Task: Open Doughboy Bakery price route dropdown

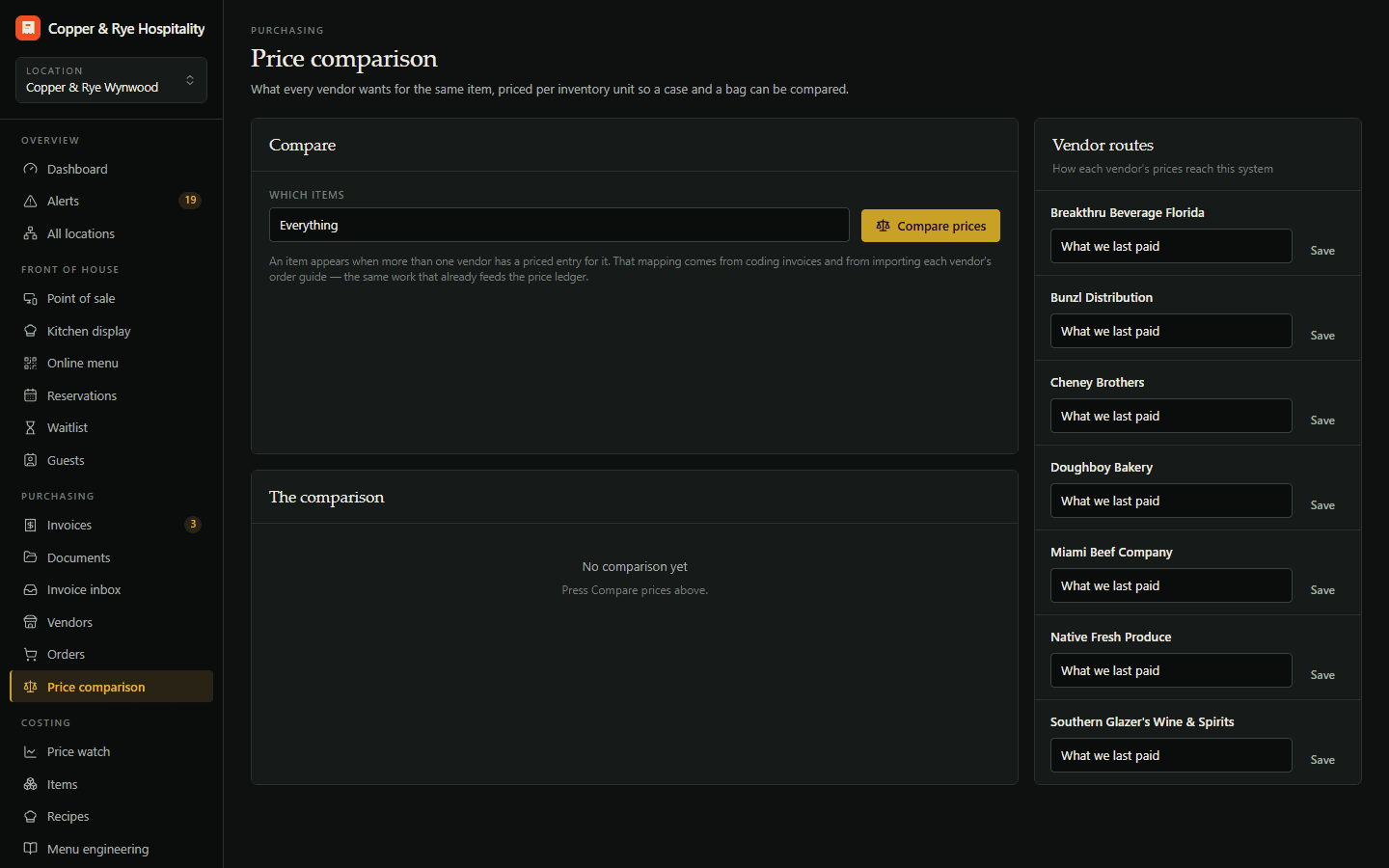Action: [x=1171, y=501]
